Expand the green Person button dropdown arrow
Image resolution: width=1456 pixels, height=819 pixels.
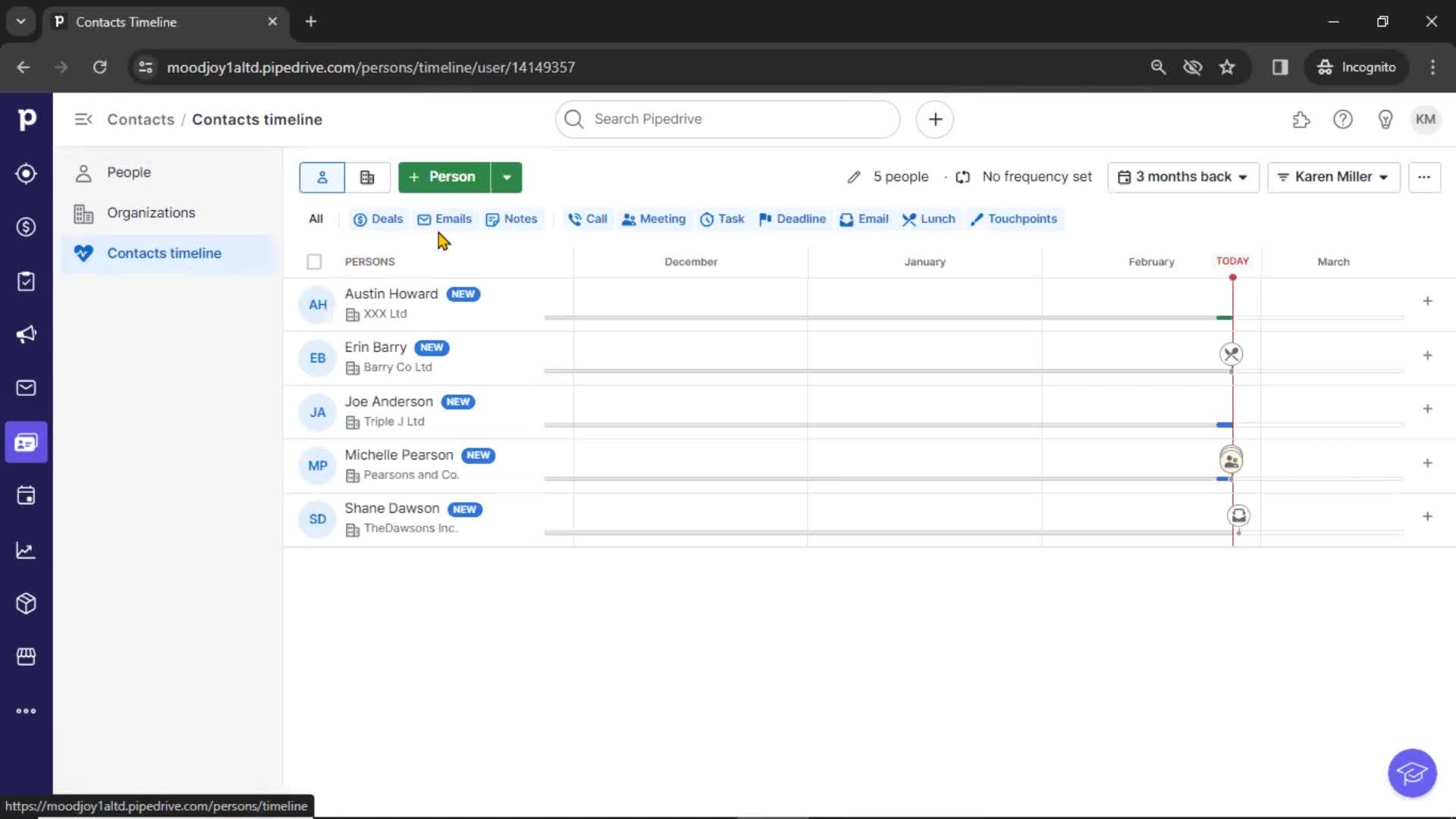[507, 177]
